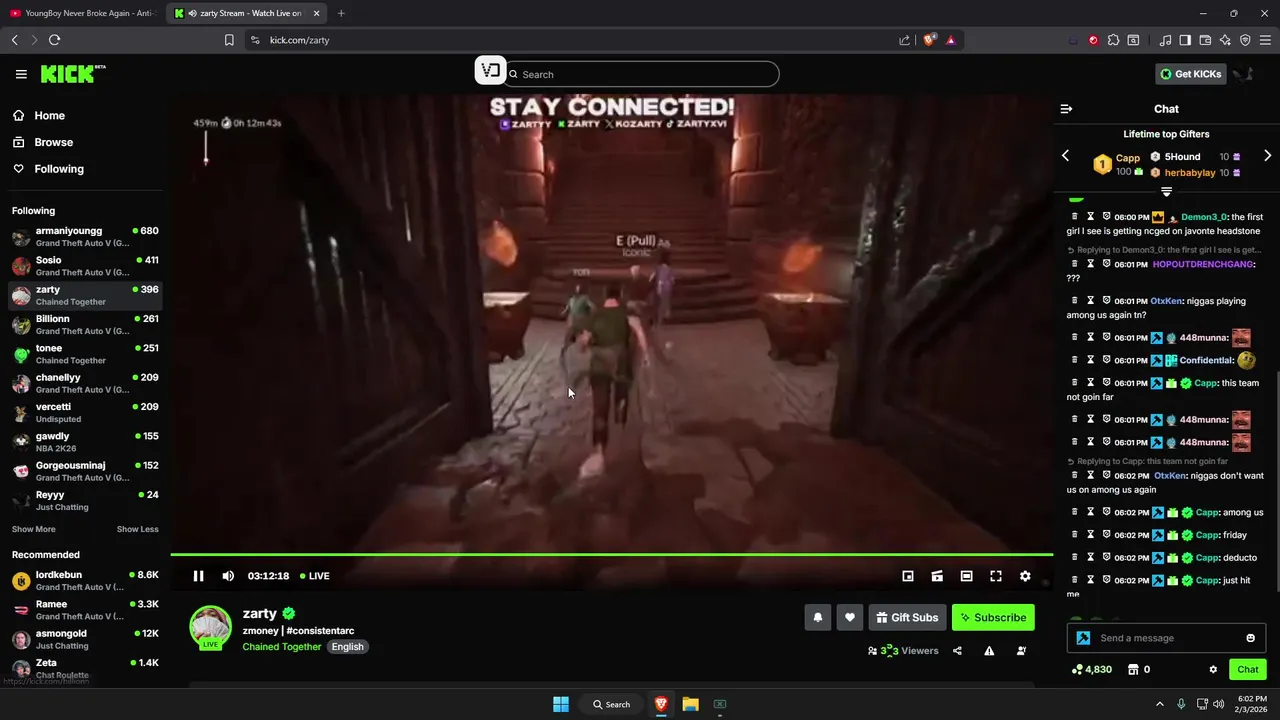This screenshot has height=720, width=1280.
Task: Click the English language tag
Action: click(x=348, y=647)
